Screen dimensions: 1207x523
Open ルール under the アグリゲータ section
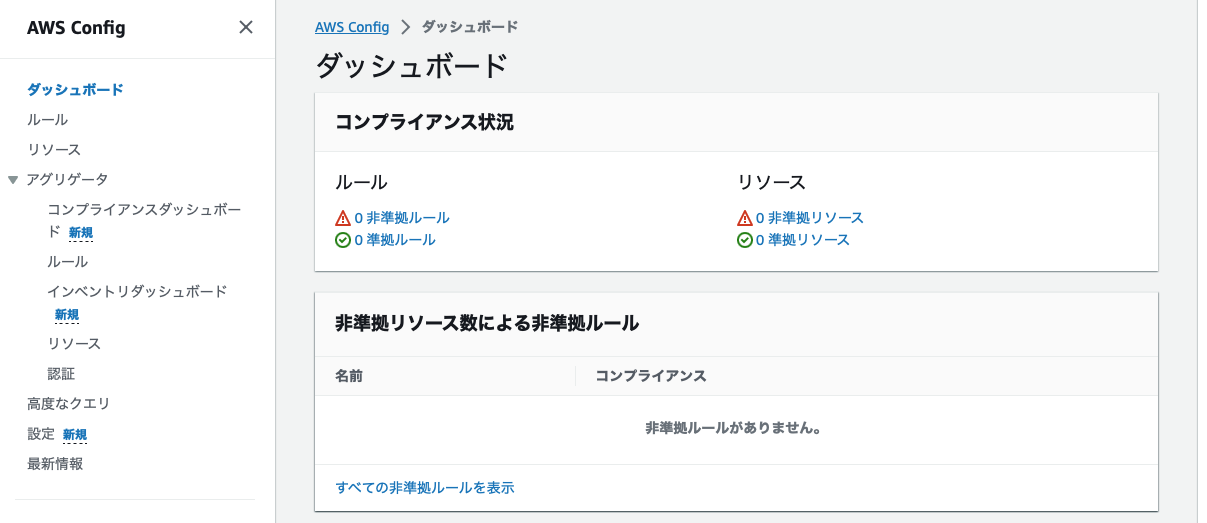tap(68, 261)
